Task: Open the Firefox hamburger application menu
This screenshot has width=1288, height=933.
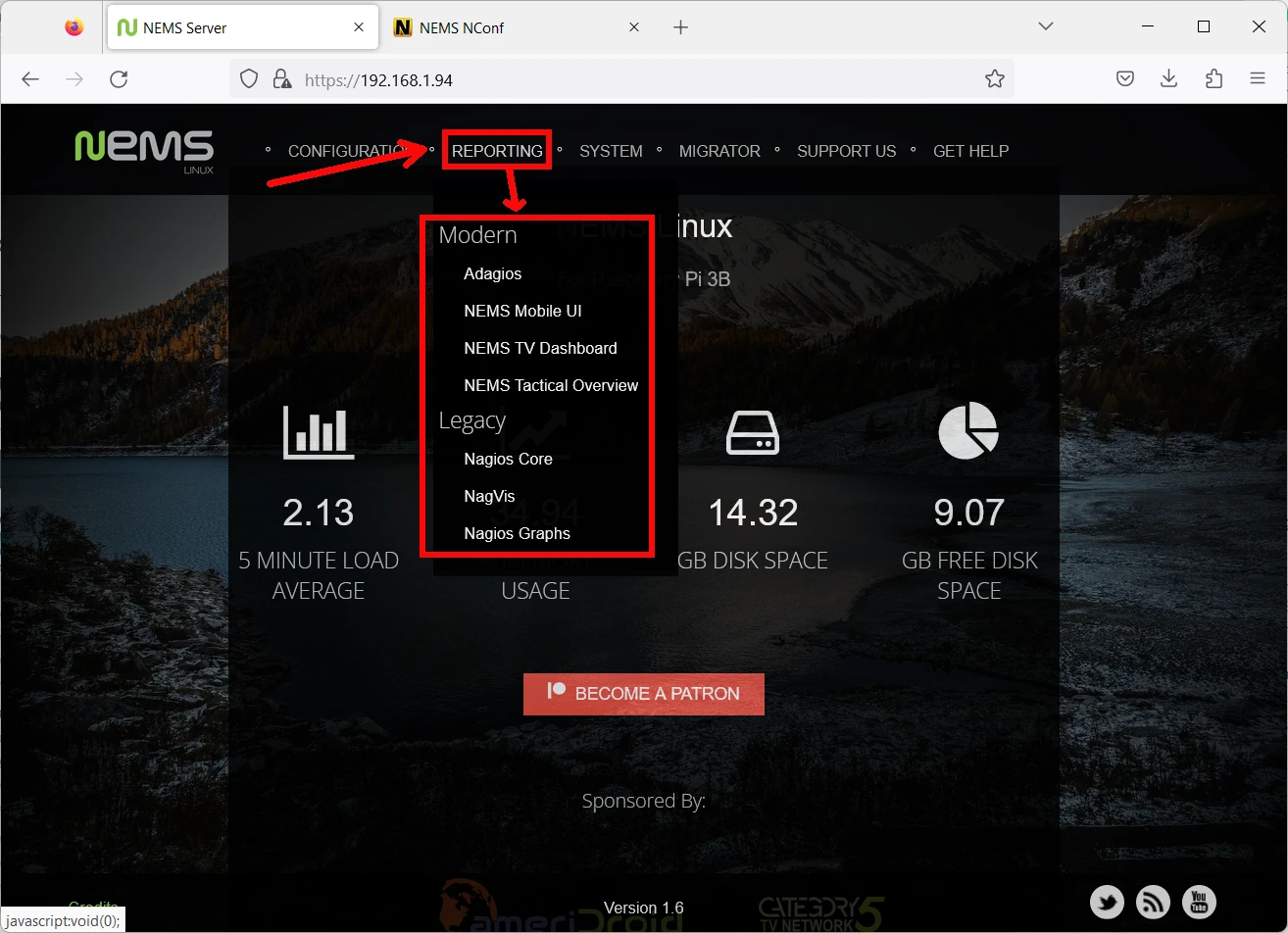Action: pos(1258,79)
